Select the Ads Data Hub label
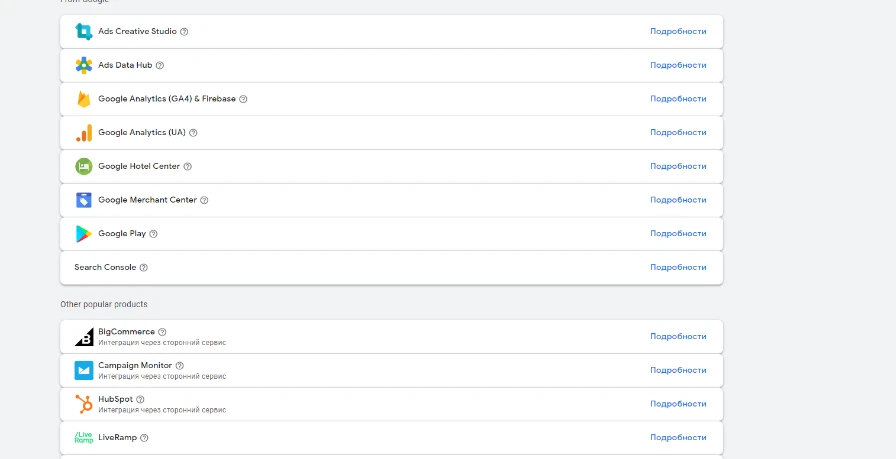This screenshot has height=459, width=896. 125,65
